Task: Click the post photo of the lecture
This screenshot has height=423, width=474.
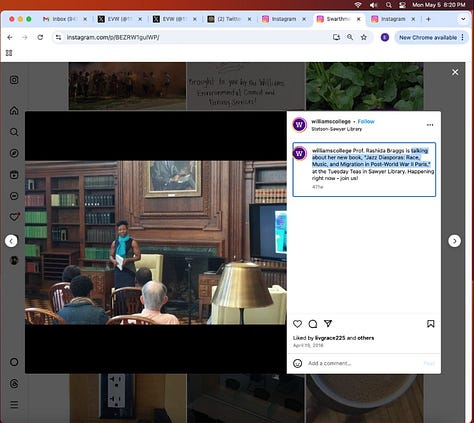Action: 156,242
